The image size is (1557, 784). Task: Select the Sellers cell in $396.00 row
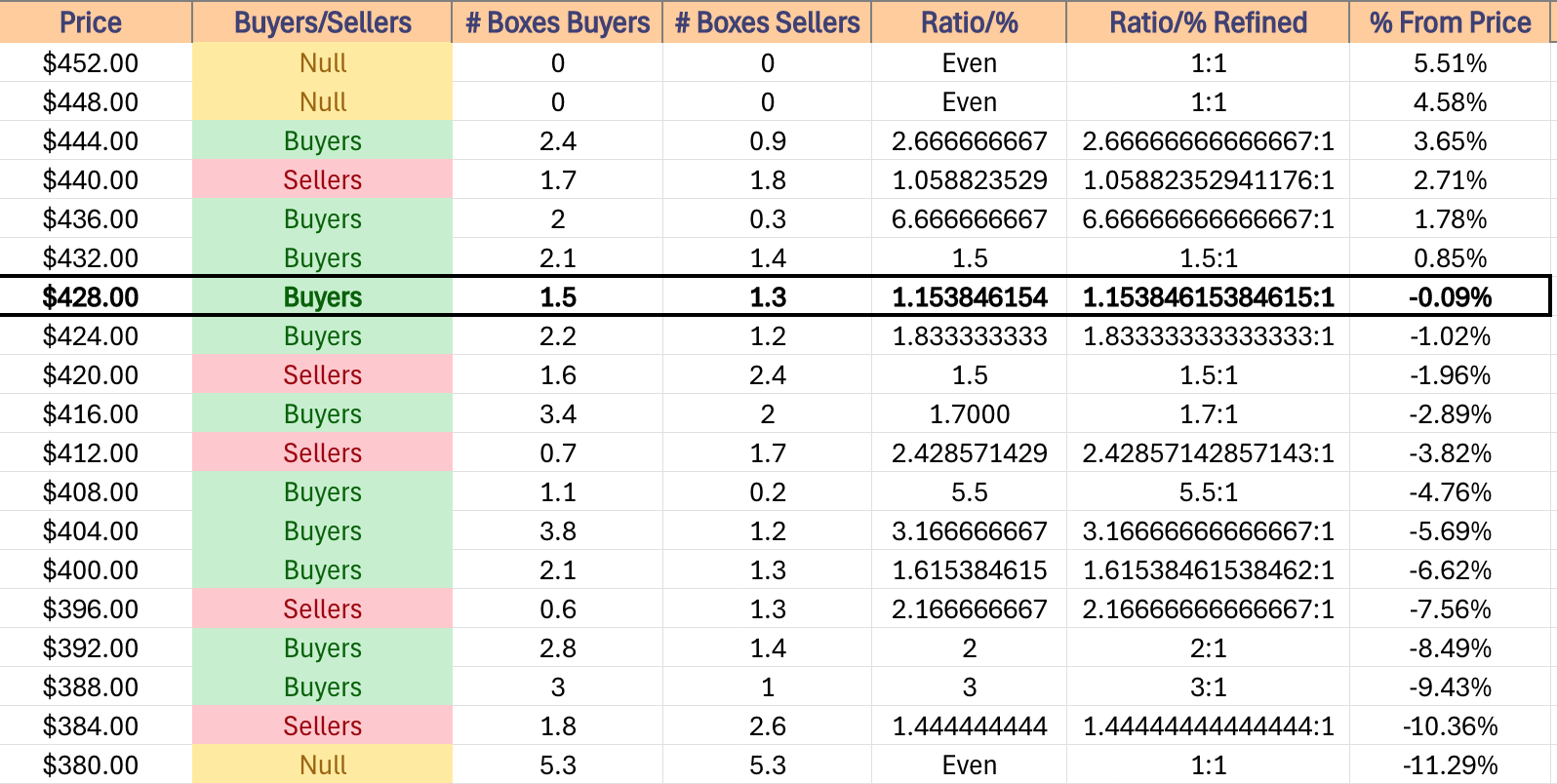(323, 609)
